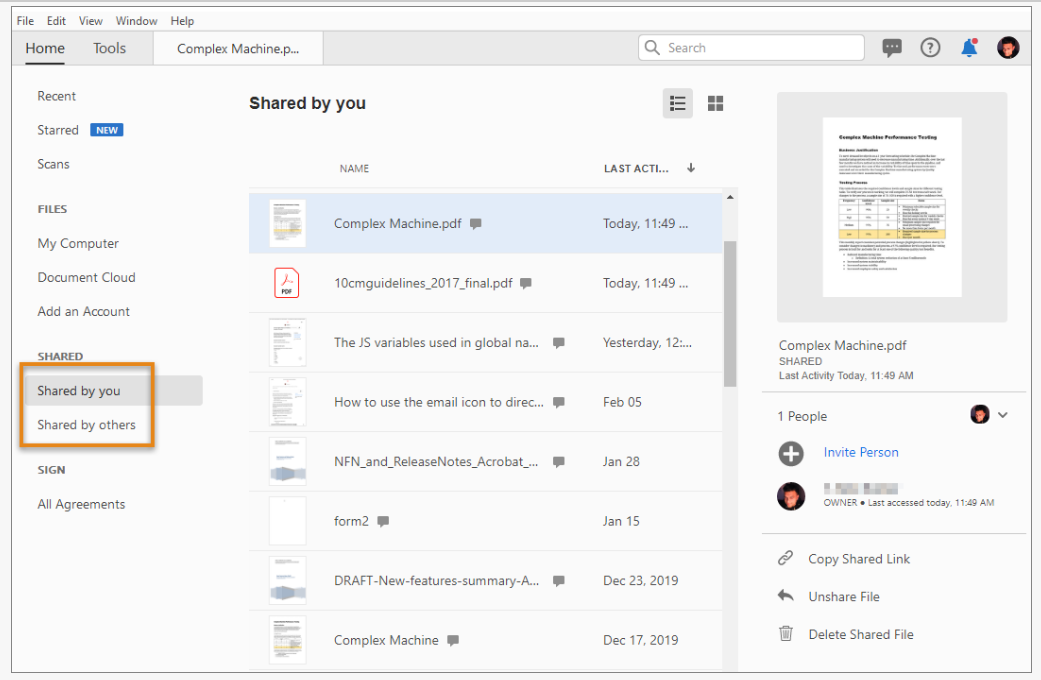Open the feedback chat icon
Viewport: 1041px width, 680px height.
click(x=892, y=47)
